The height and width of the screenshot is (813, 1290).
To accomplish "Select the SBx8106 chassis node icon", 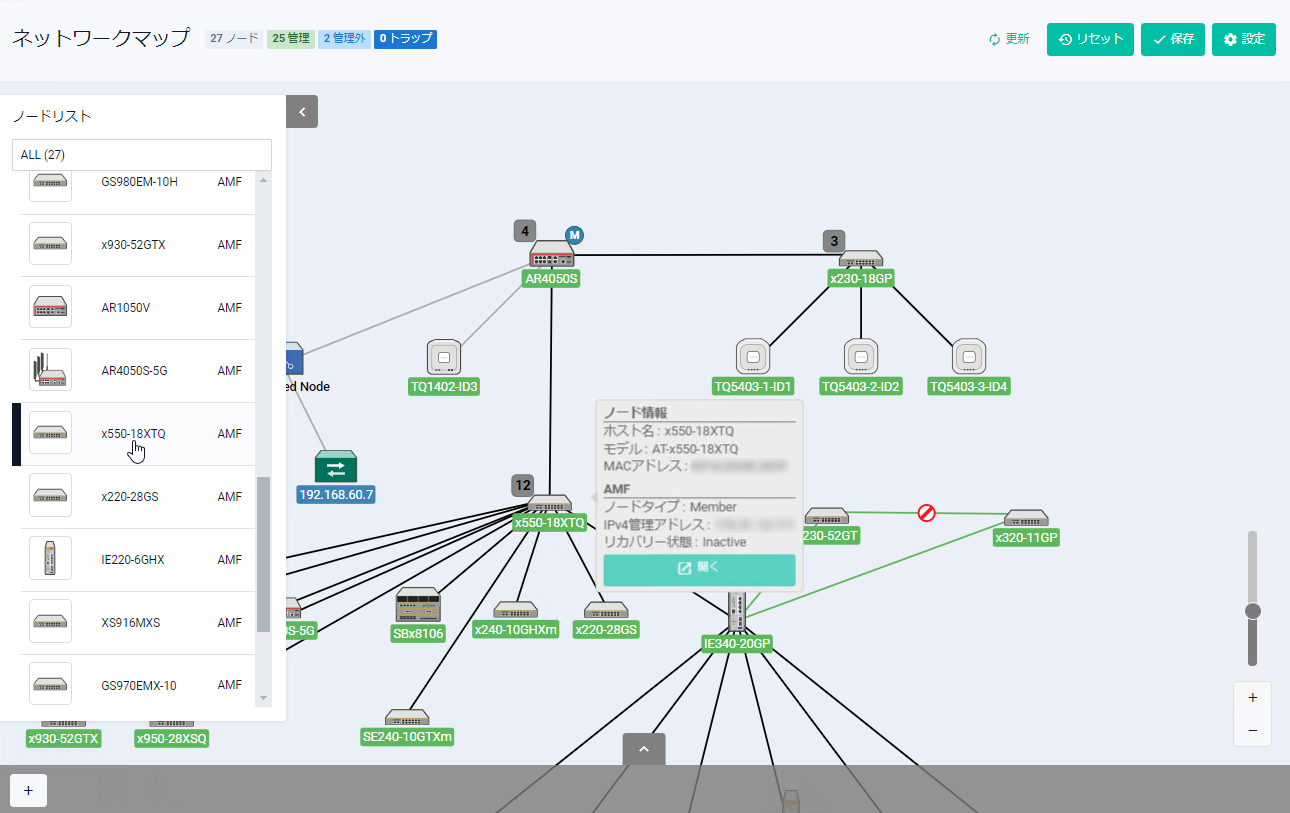I will pos(417,606).
